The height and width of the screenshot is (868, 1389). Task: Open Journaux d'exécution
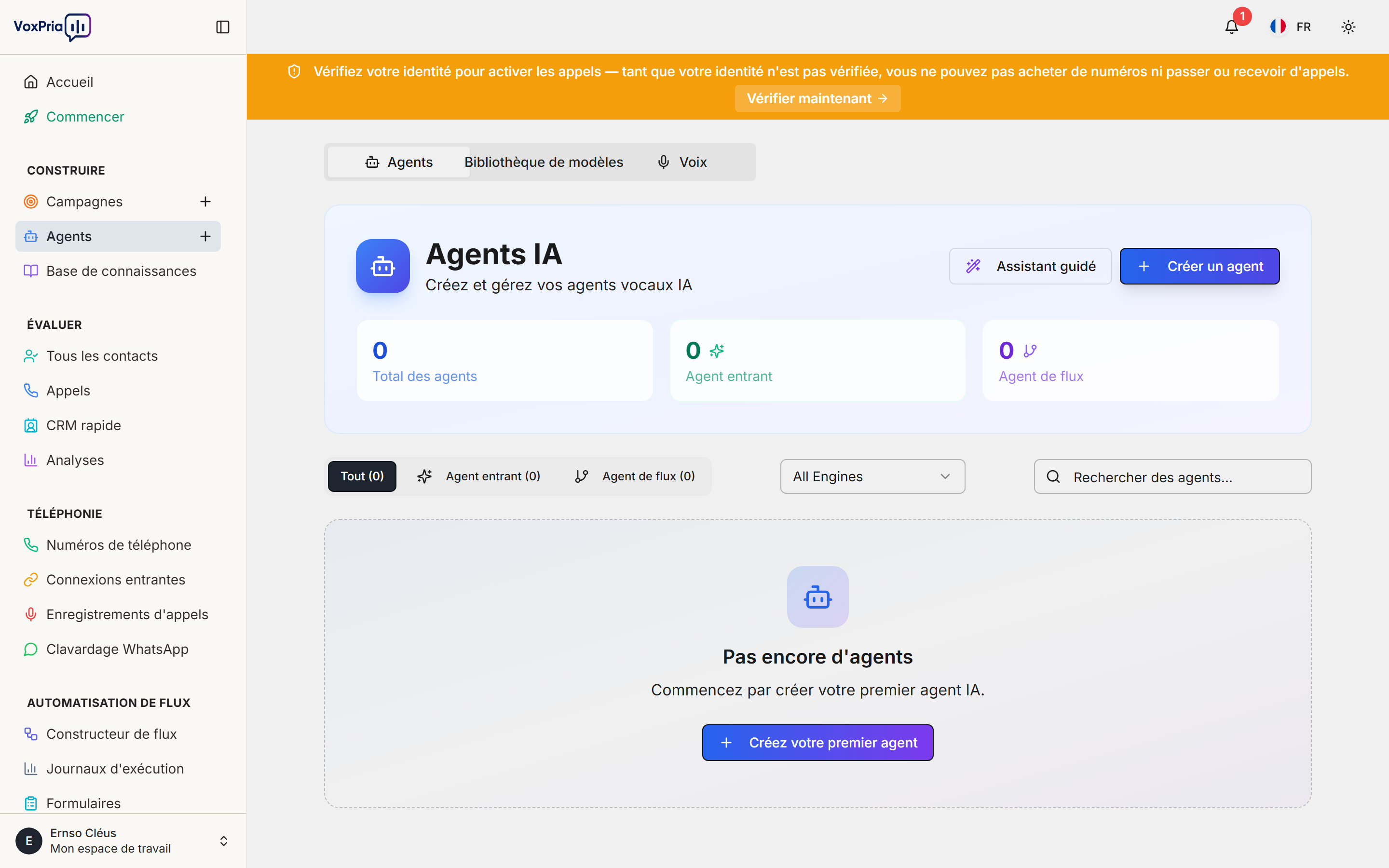click(x=118, y=769)
